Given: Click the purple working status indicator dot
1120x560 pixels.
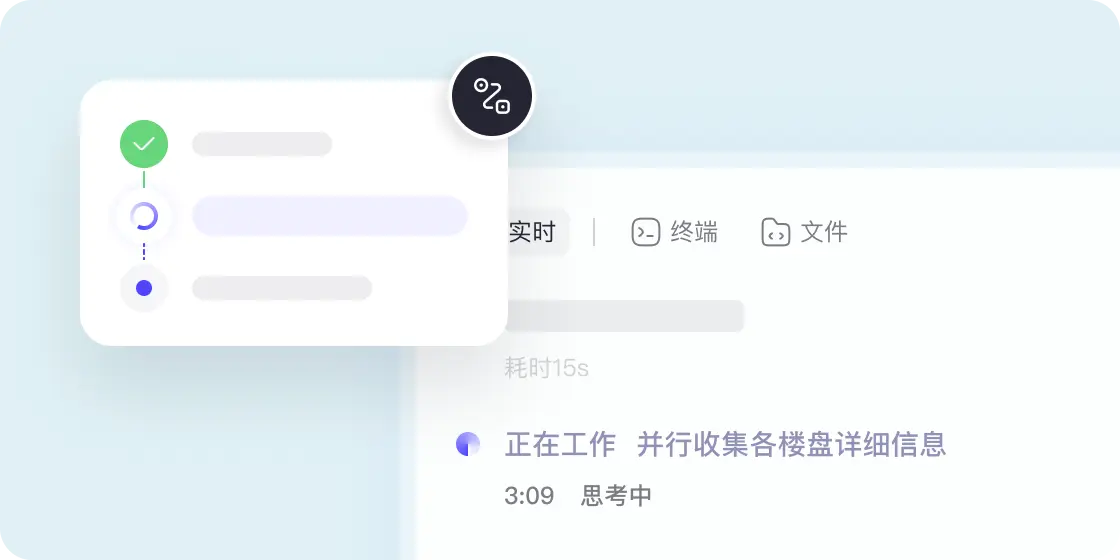Looking at the screenshot, I should (x=468, y=444).
